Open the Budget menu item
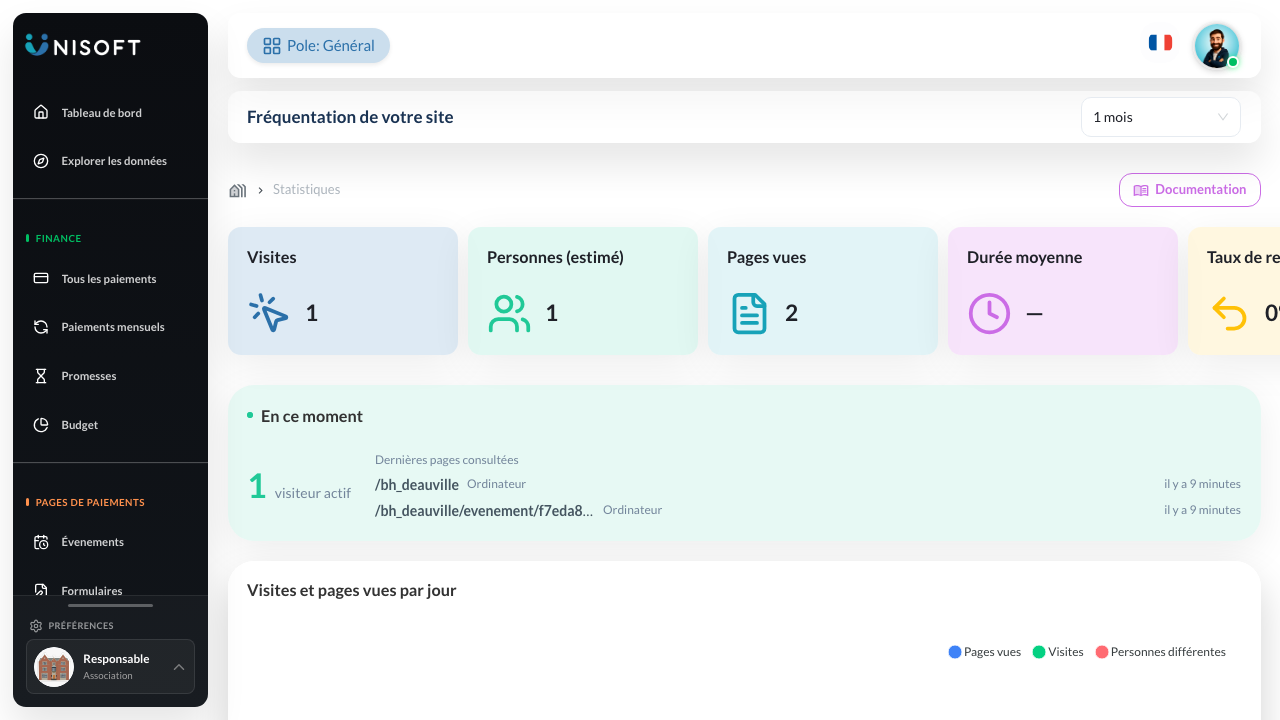Screen dimensions: 1280x720 (x=80, y=425)
